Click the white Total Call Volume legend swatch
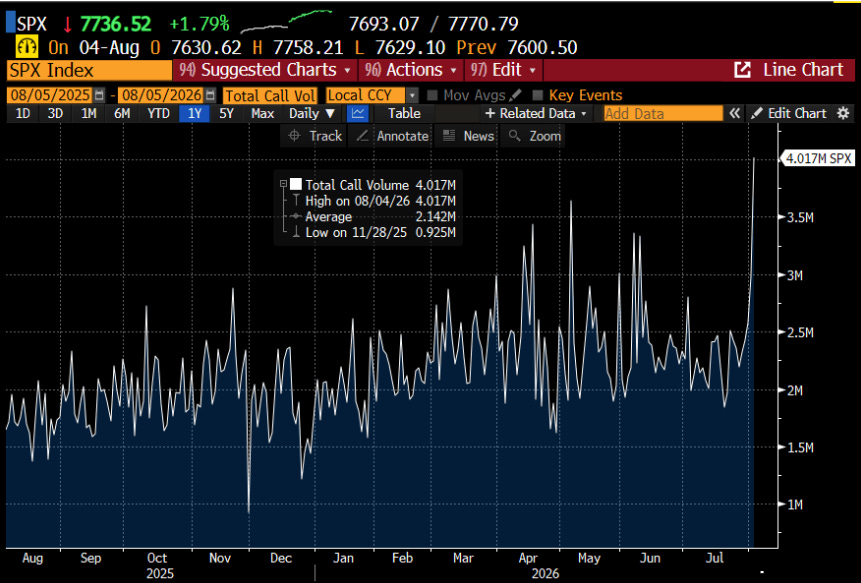 point(296,184)
